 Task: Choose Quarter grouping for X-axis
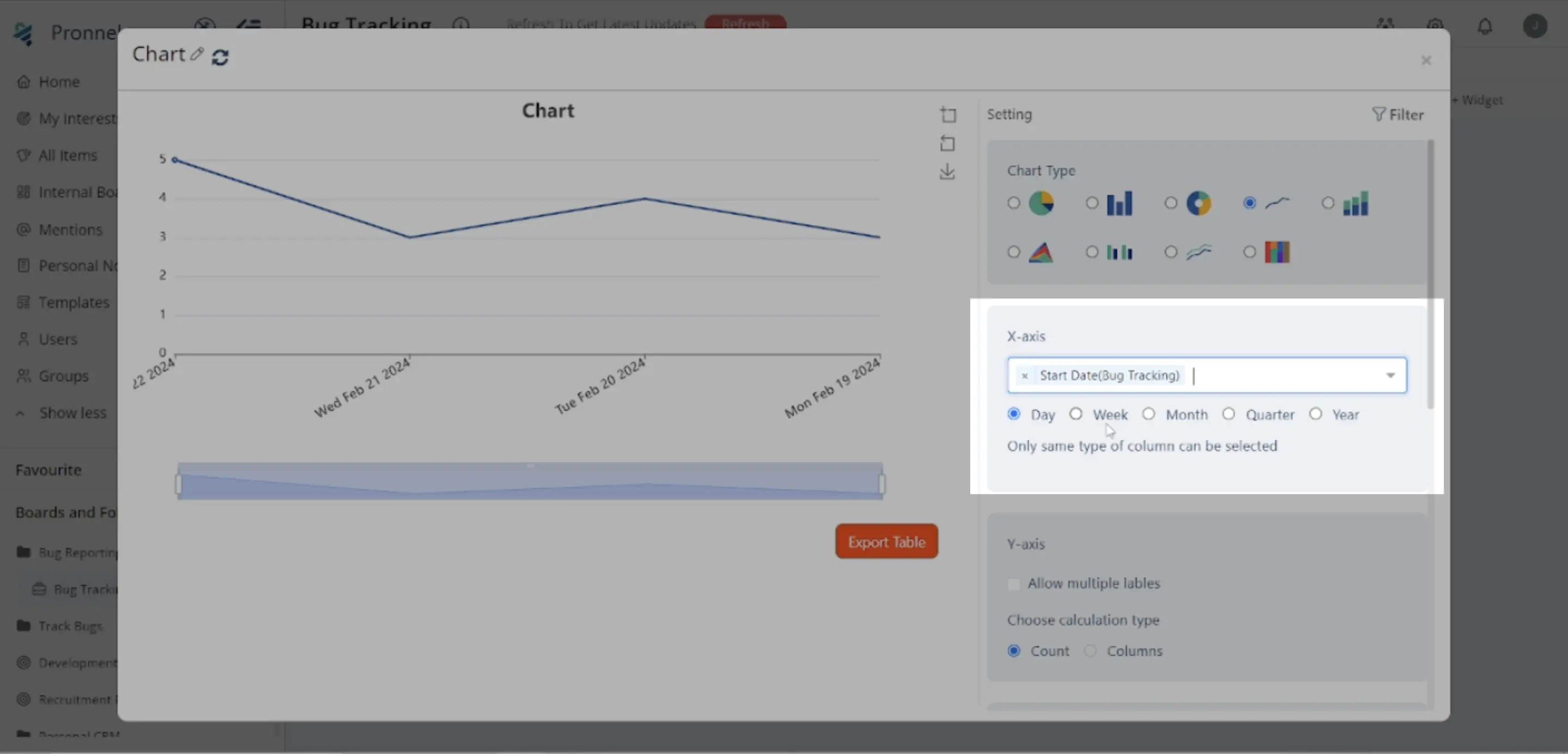pos(1228,414)
